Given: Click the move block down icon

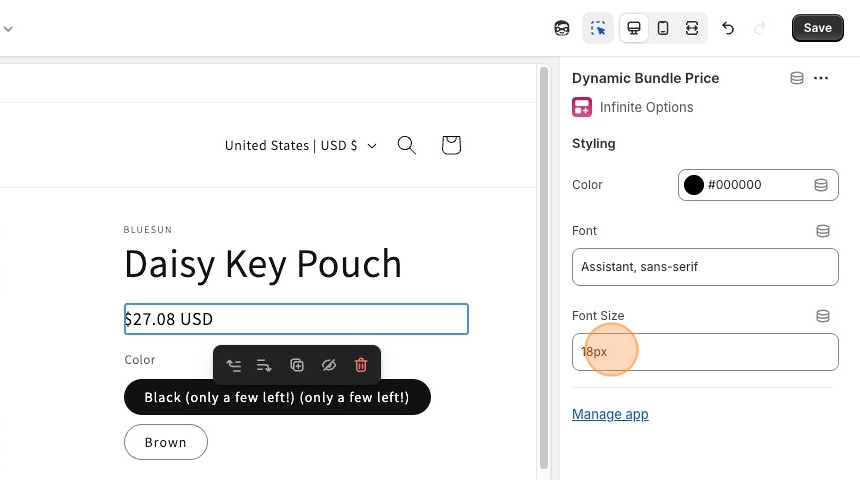Looking at the screenshot, I should [264, 366].
